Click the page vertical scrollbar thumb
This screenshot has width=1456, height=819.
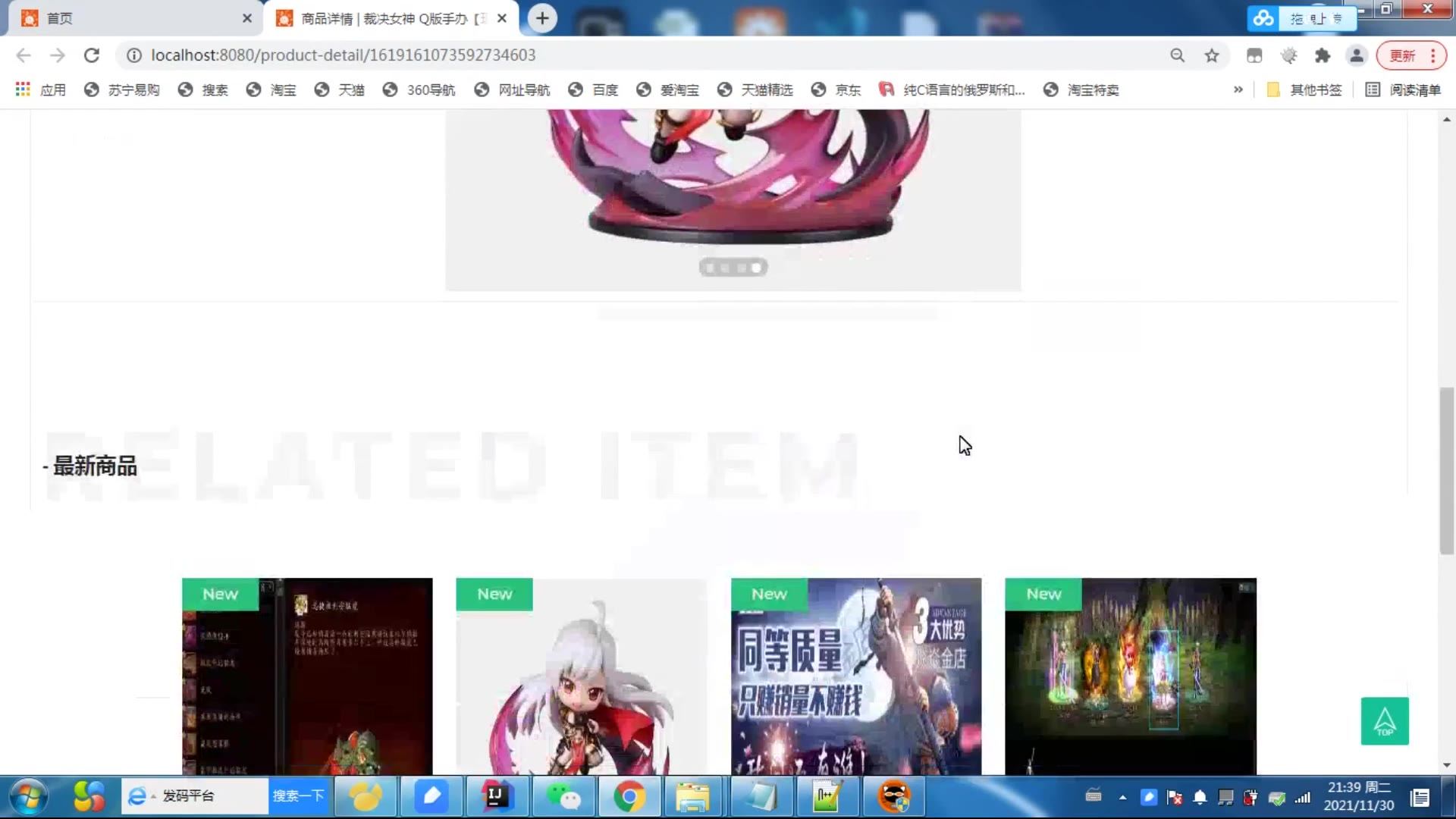pyautogui.click(x=1447, y=470)
